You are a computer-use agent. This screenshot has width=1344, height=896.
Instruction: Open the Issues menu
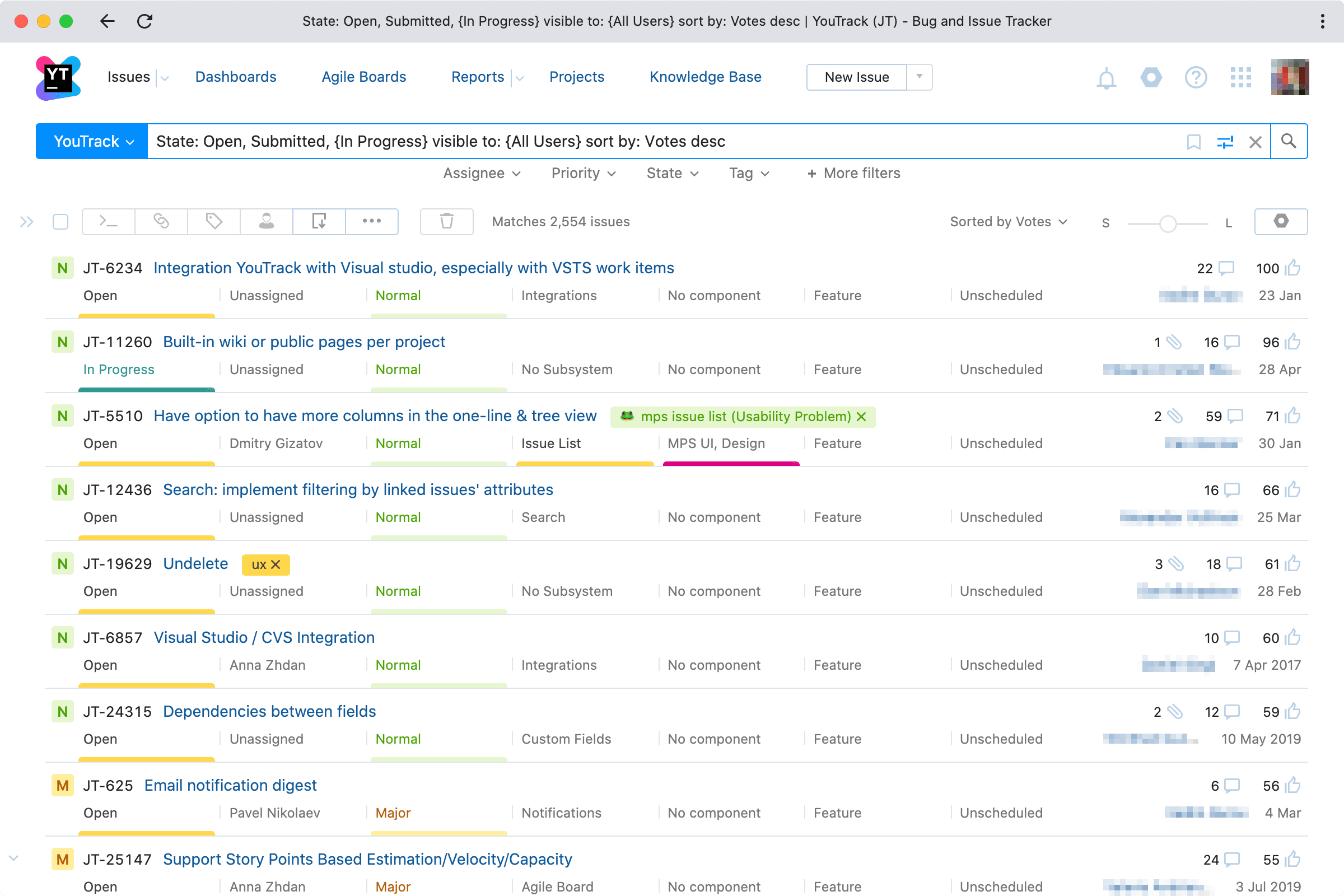click(129, 77)
